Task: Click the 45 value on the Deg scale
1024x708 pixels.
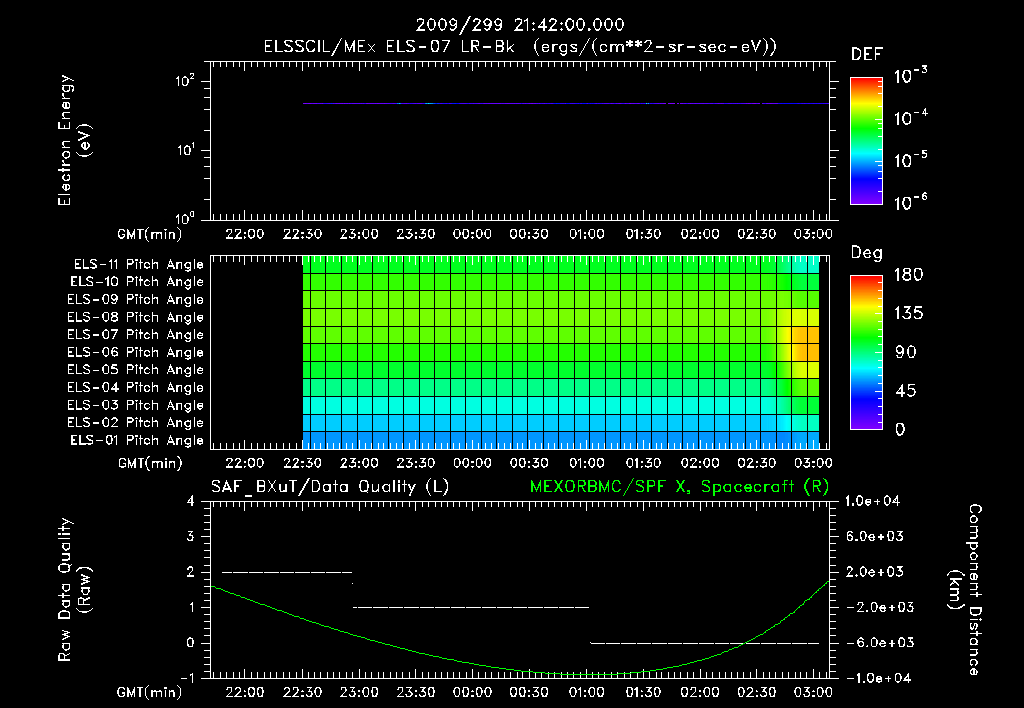Action: tap(906, 391)
